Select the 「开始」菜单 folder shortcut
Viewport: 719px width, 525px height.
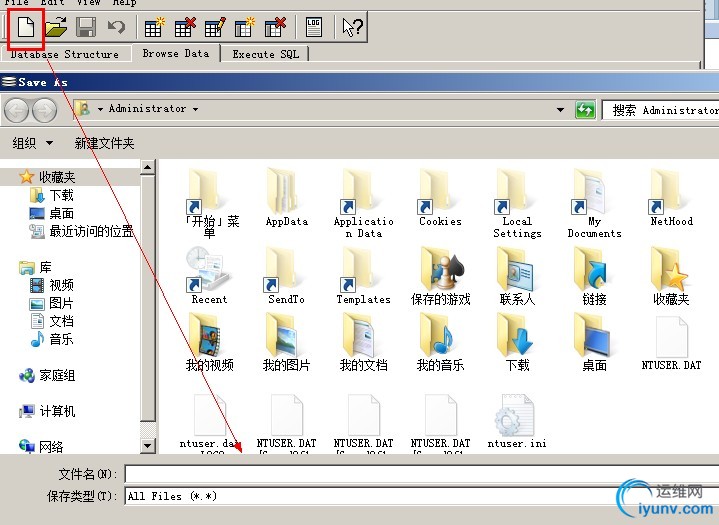(210, 202)
